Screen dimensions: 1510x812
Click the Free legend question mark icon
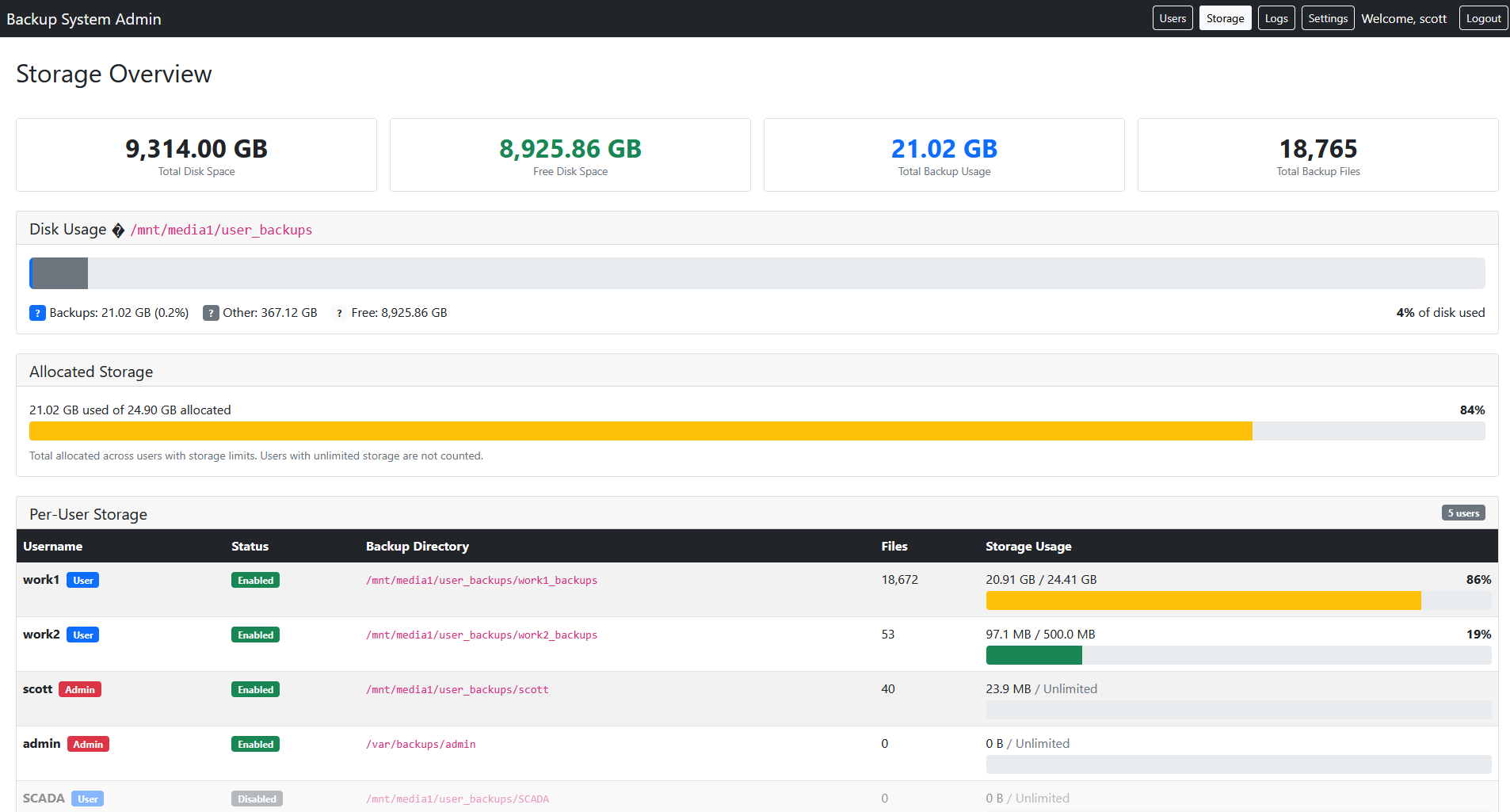click(x=339, y=313)
